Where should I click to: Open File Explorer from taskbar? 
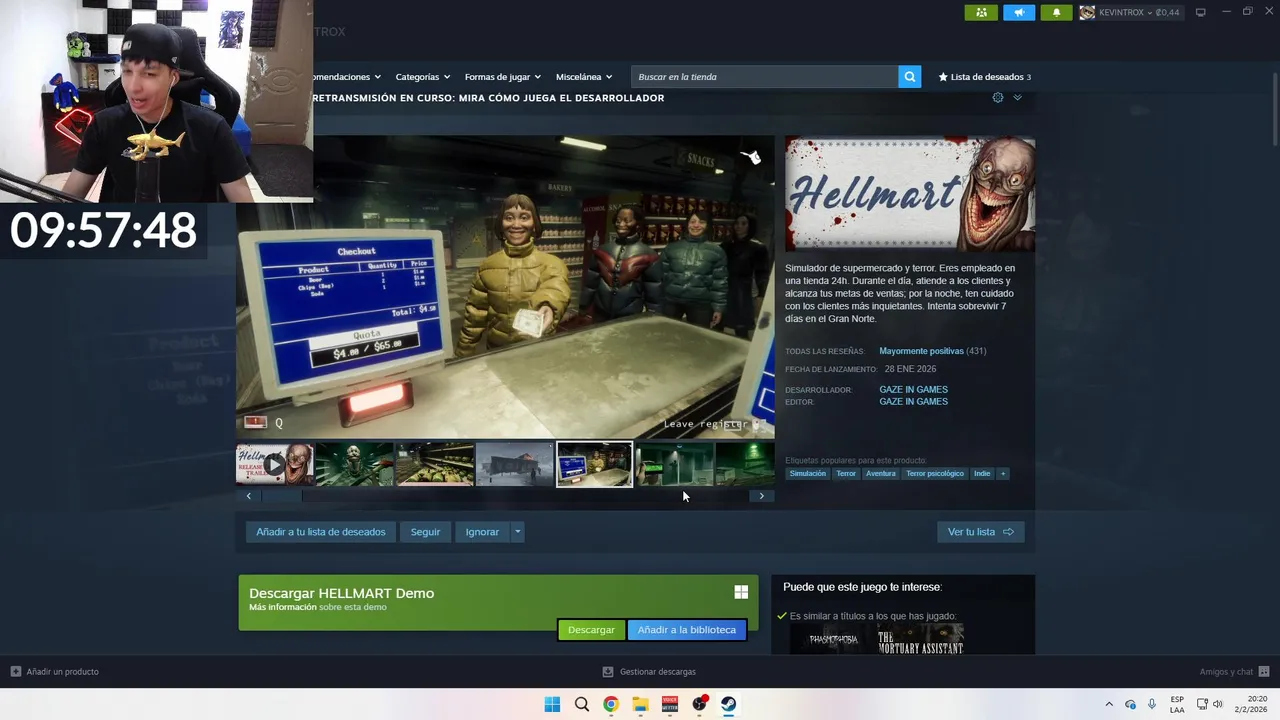640,704
